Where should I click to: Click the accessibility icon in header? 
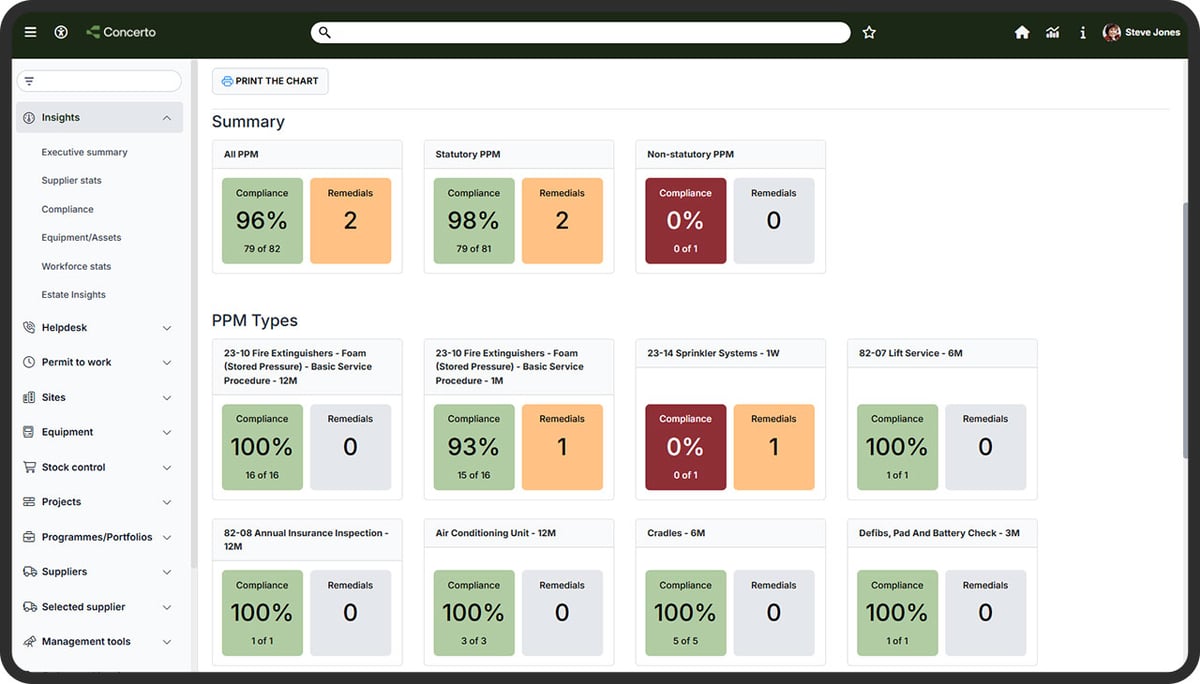click(61, 32)
